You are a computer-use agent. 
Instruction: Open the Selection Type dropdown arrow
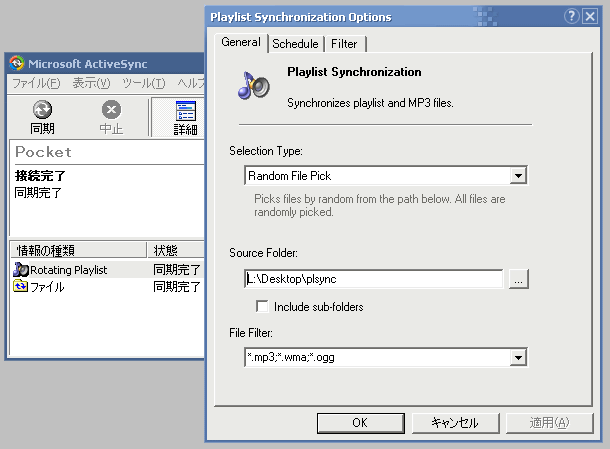coord(518,175)
